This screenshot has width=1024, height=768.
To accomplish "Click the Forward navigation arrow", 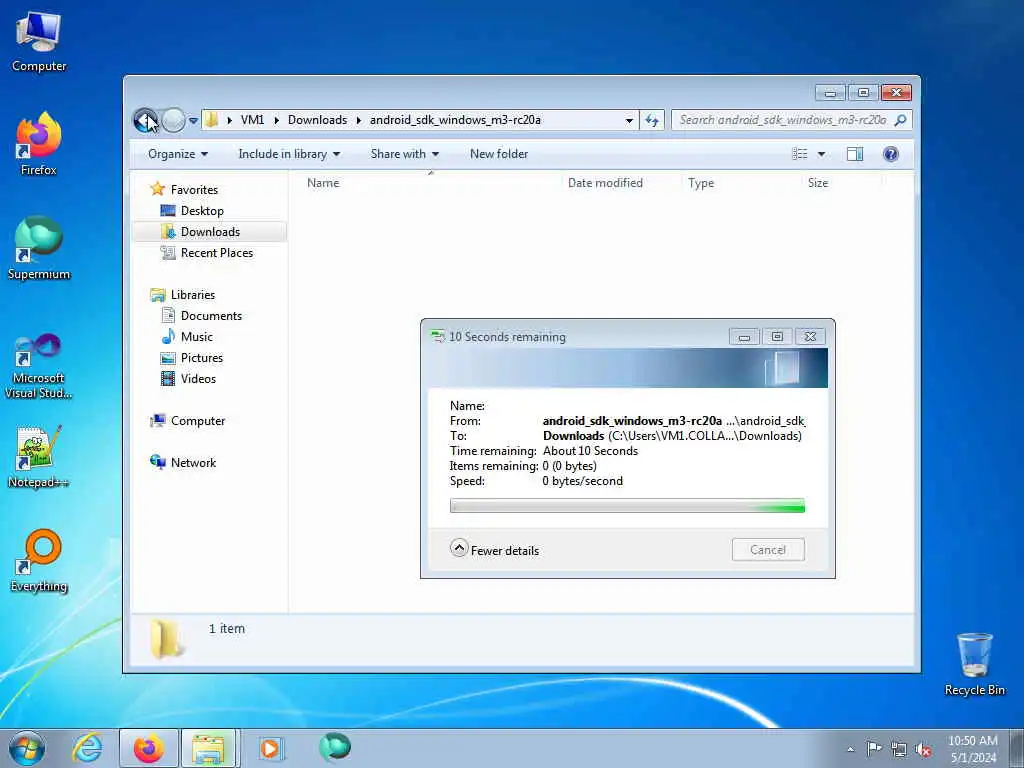I will tap(173, 120).
